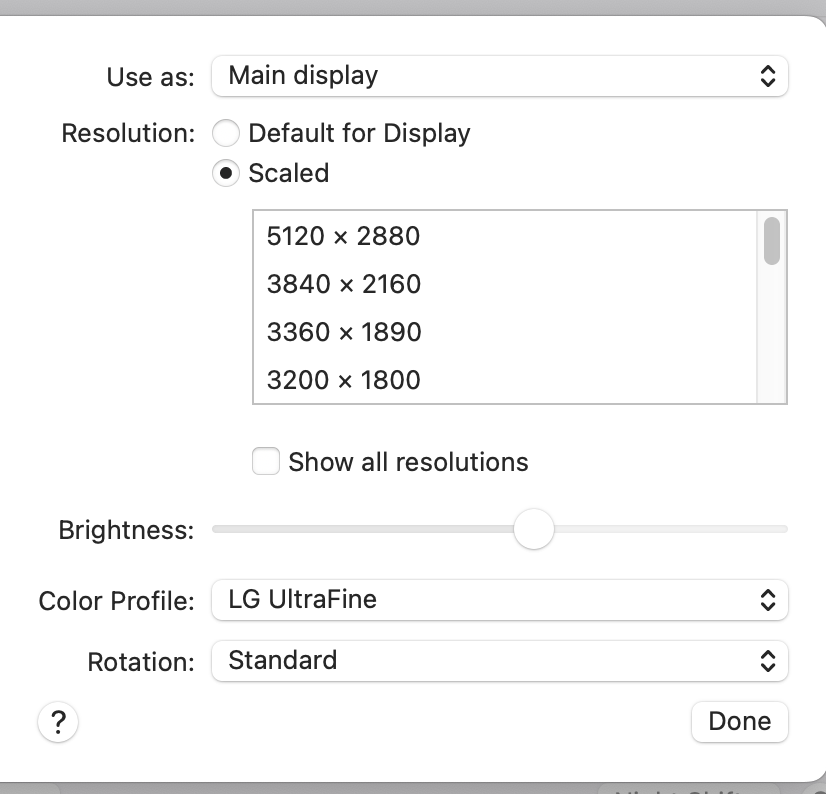Viewport: 826px width, 794px height.
Task: Pick the 3360 × 1890 resolution
Action: 343,332
